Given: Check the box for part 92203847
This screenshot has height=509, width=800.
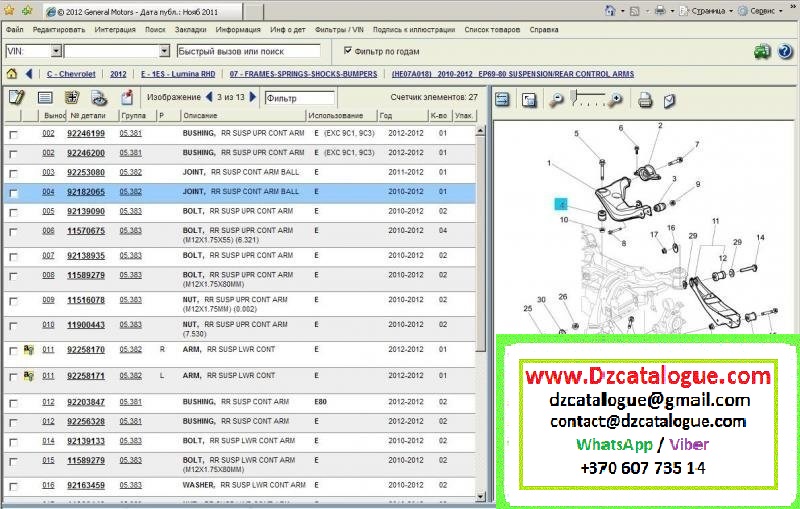Looking at the screenshot, I should coord(13,403).
